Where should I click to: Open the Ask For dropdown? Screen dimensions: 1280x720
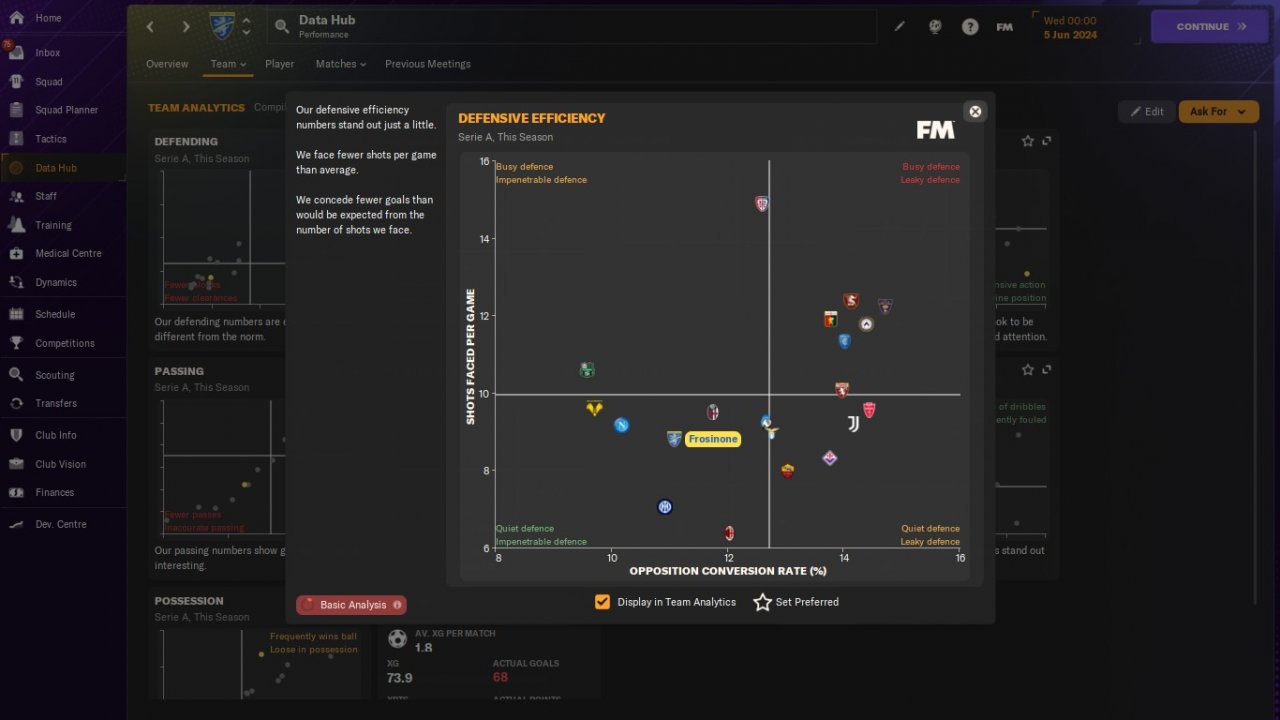[x=1219, y=112]
